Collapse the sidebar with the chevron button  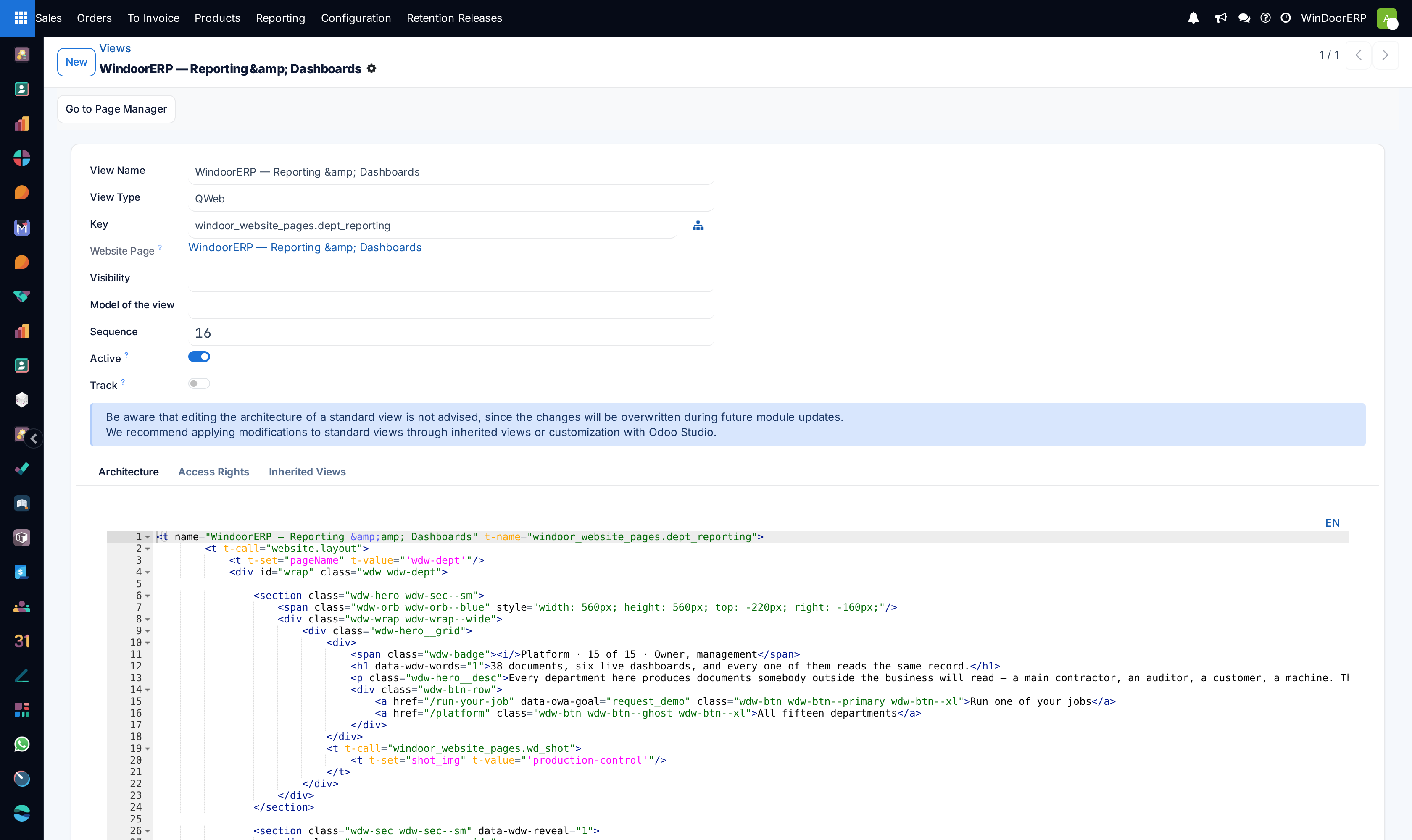34,438
